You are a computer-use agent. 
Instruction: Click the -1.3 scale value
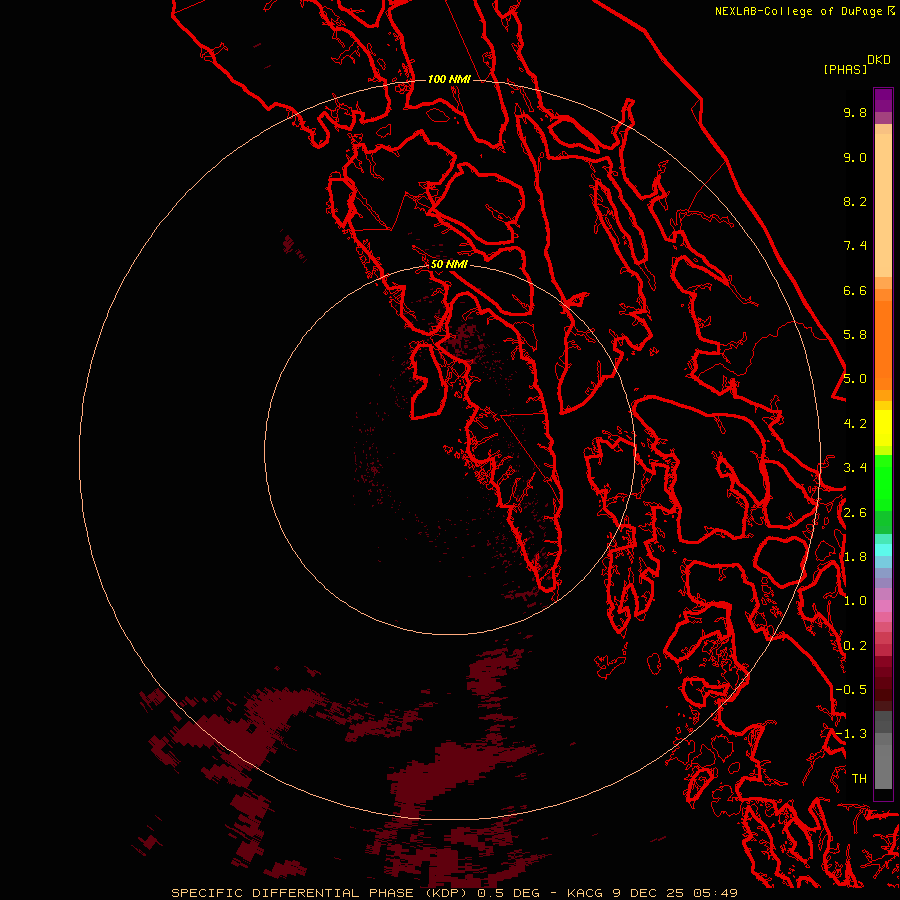[851, 734]
